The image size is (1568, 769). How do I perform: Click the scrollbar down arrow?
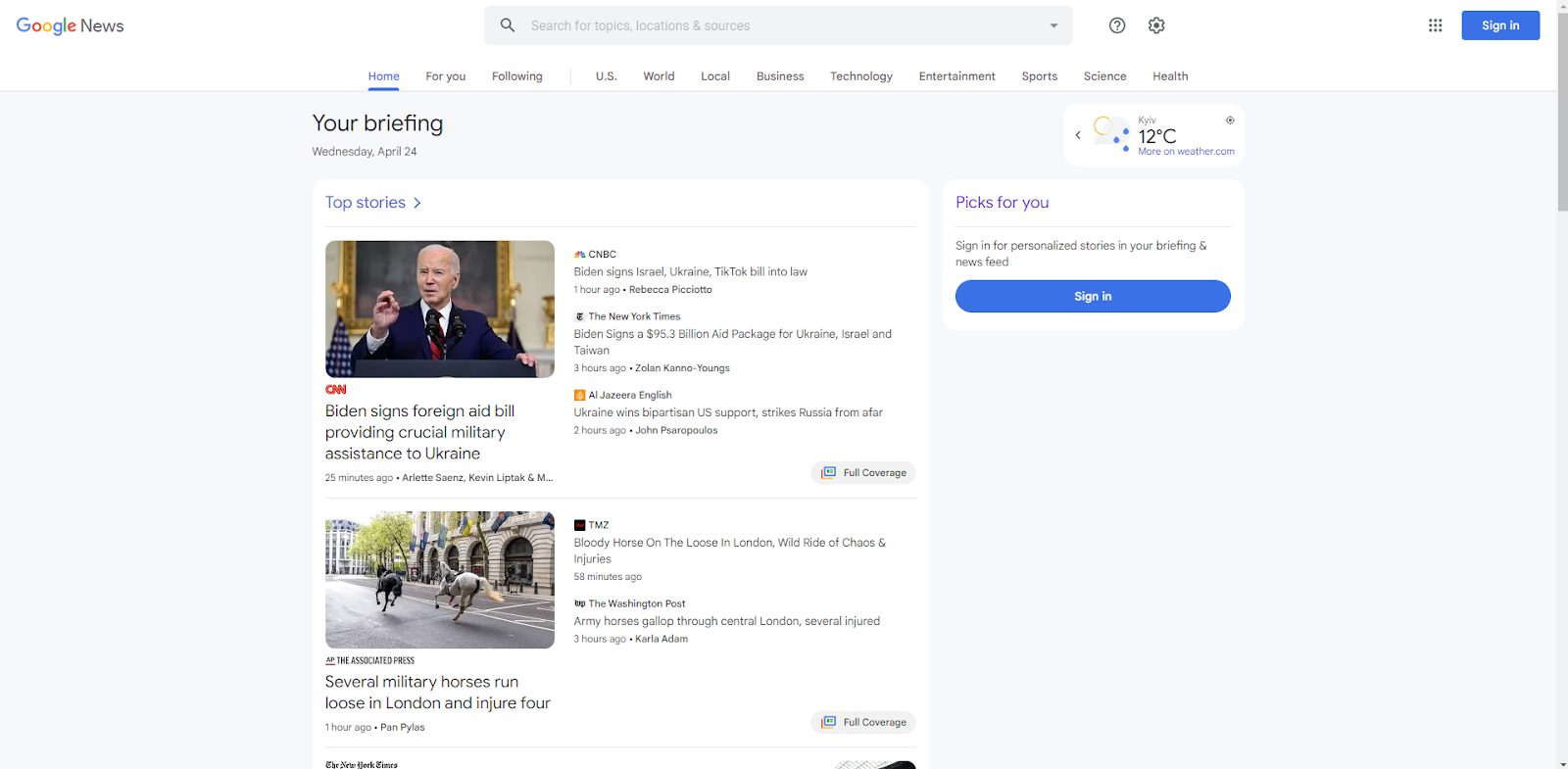[1562, 763]
